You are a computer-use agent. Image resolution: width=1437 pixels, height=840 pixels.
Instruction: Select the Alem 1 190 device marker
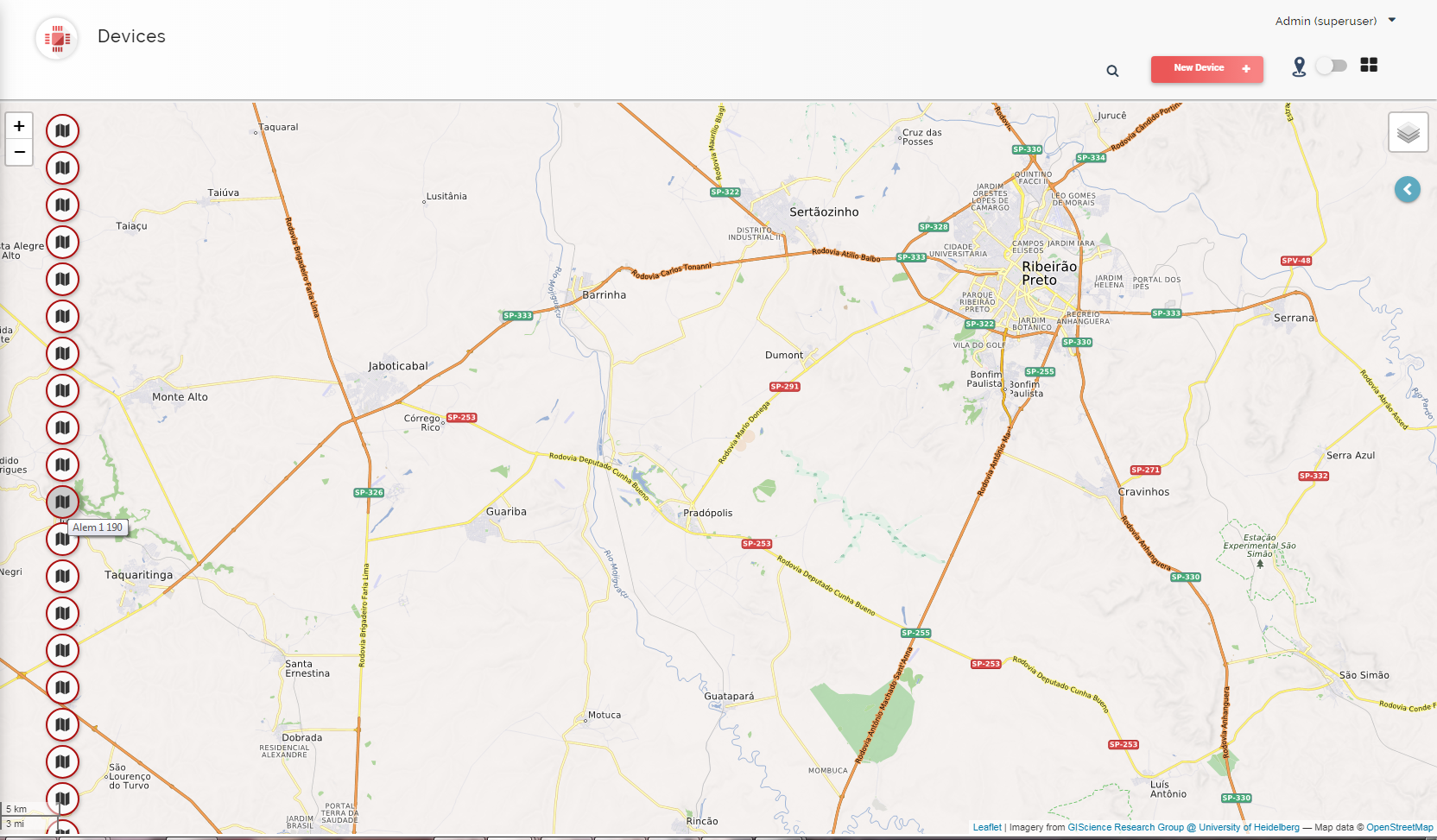[62, 502]
